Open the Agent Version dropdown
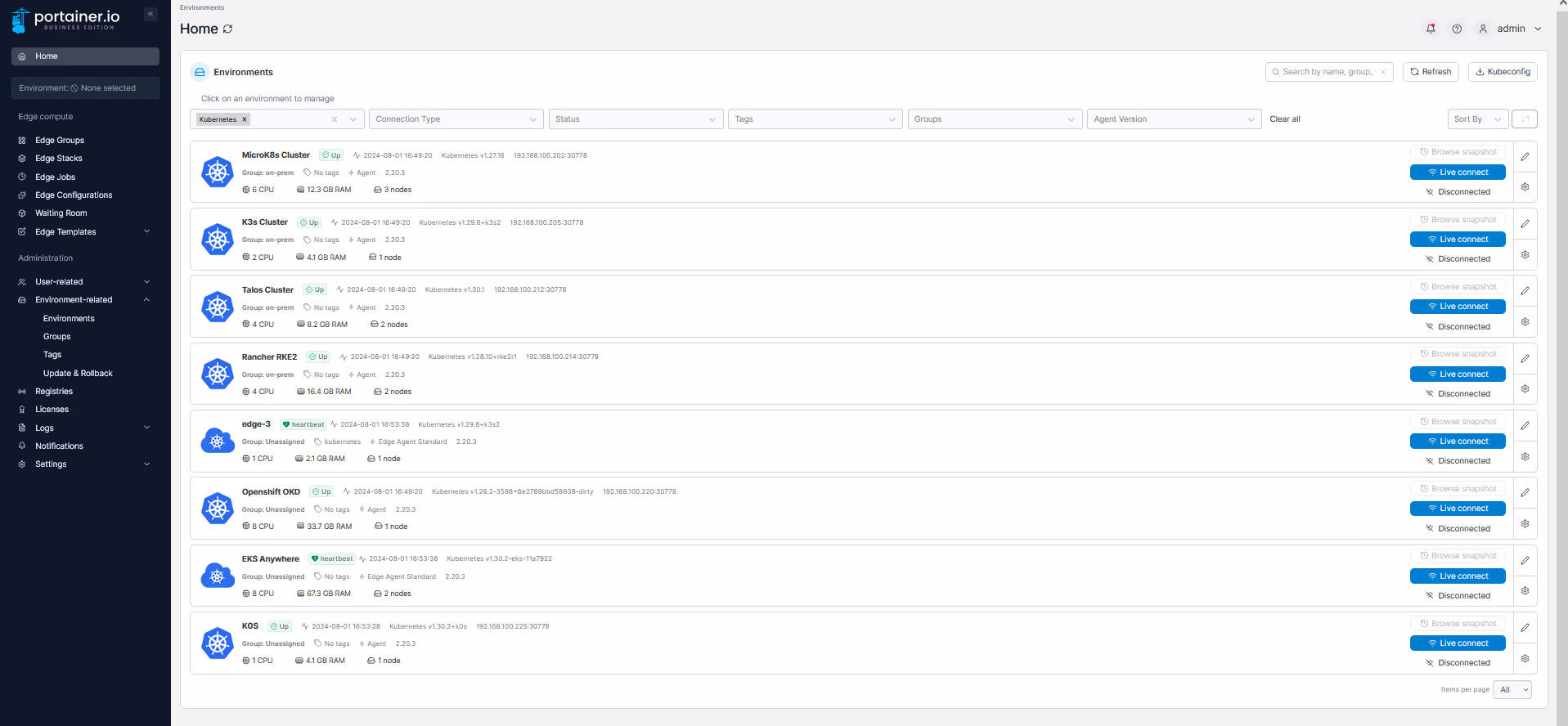This screenshot has height=726, width=1568. pyautogui.click(x=1175, y=119)
